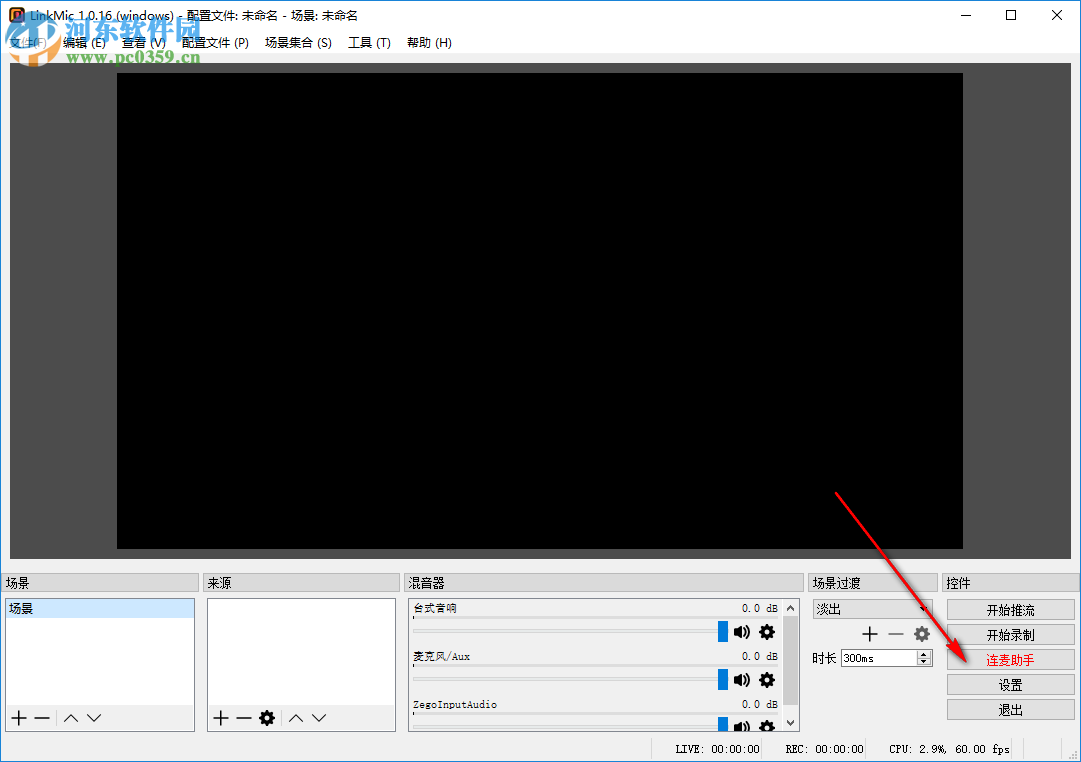Move source down in Sources panel
The width and height of the screenshot is (1081, 762).
tap(319, 718)
